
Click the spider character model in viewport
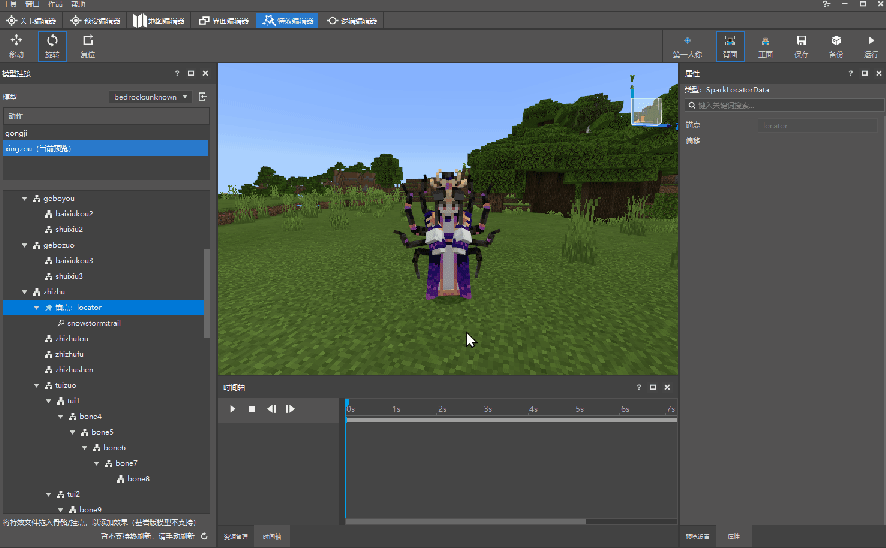tap(448, 234)
